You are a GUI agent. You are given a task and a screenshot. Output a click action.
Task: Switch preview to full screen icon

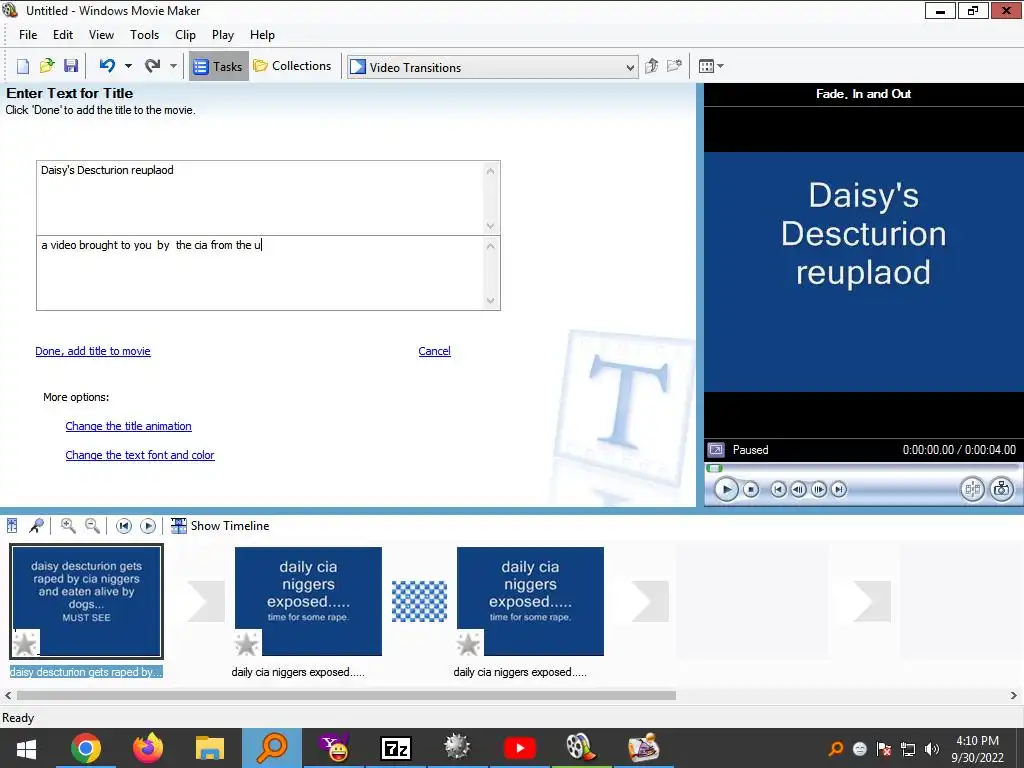tap(716, 450)
